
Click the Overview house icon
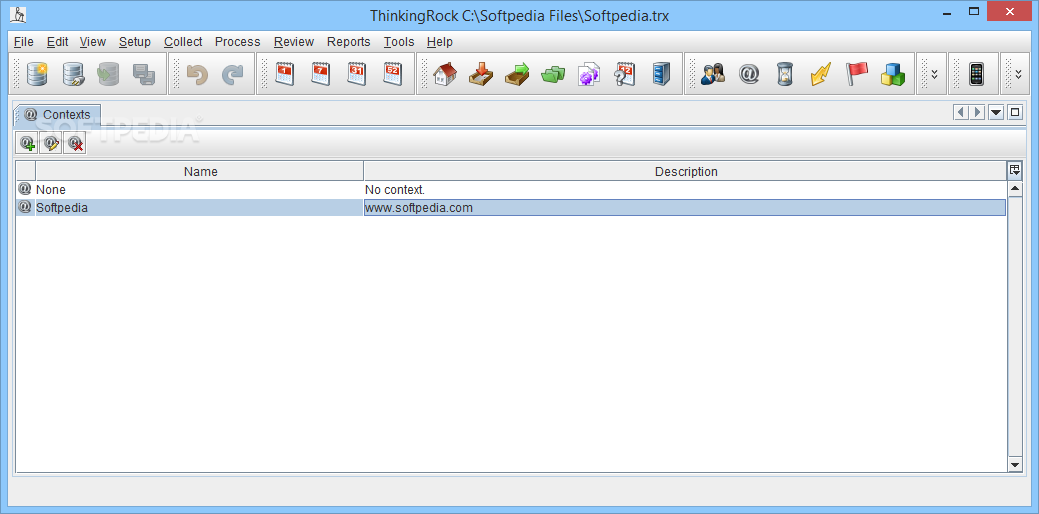(445, 74)
